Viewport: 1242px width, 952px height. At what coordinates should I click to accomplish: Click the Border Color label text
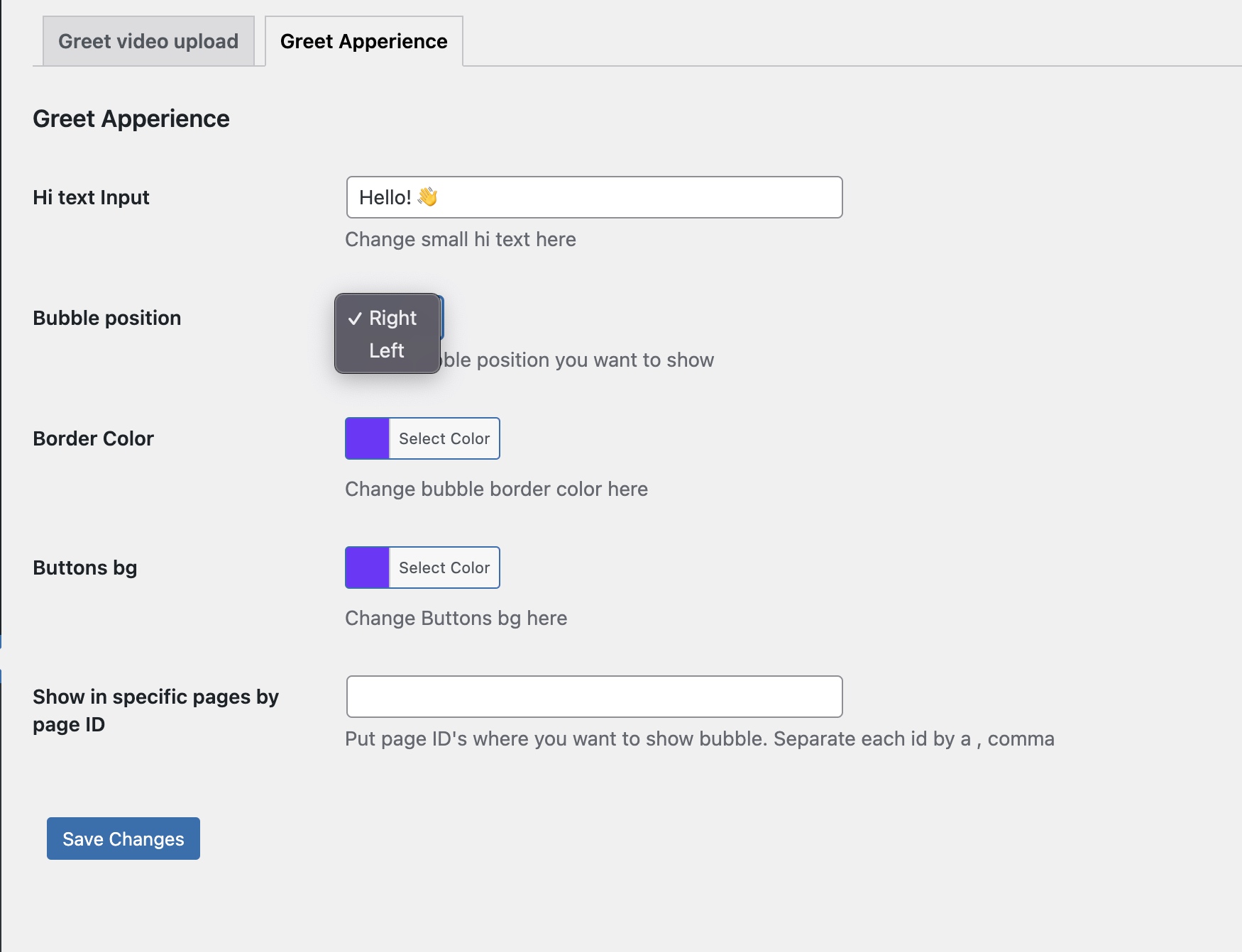(93, 438)
